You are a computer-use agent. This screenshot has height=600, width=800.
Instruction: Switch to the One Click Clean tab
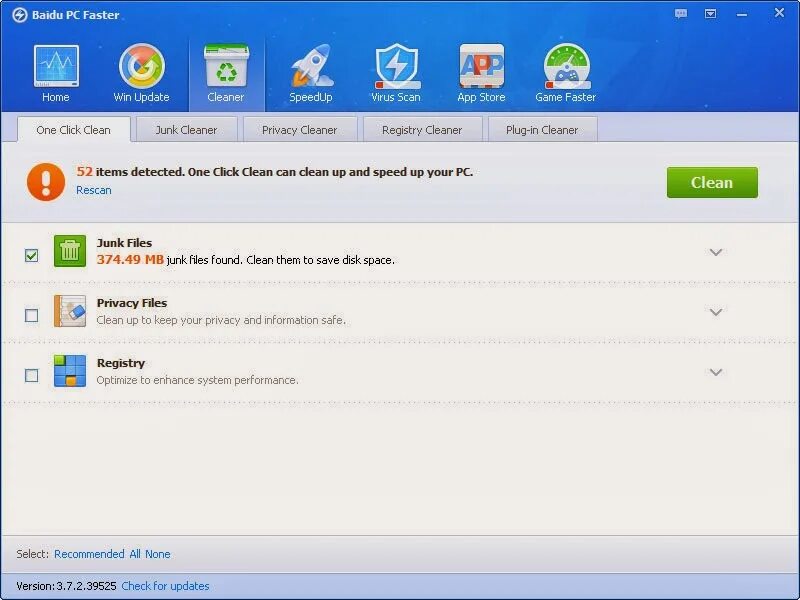pyautogui.click(x=73, y=130)
